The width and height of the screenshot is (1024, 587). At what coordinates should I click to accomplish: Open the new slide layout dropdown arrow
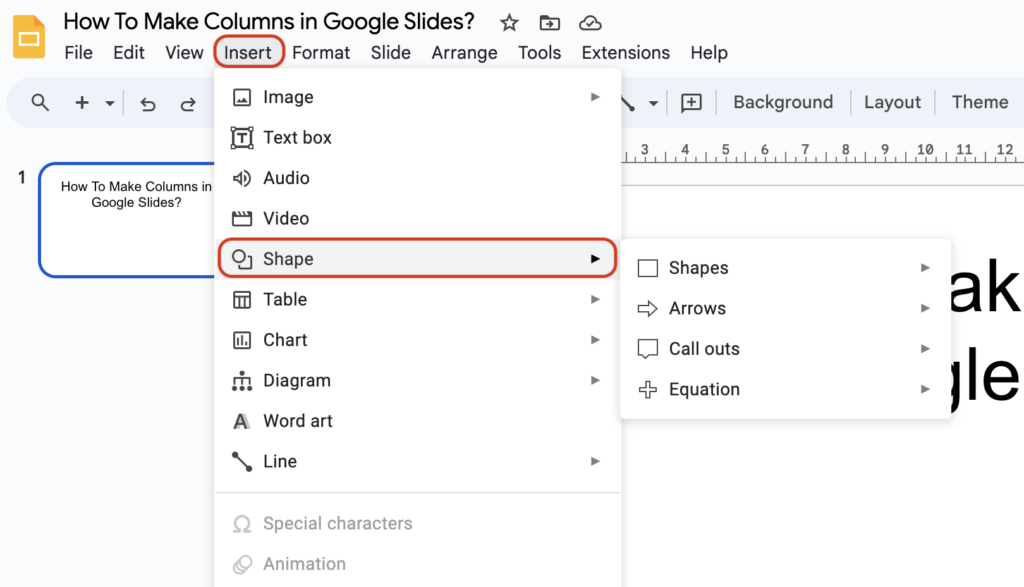pyautogui.click(x=110, y=102)
